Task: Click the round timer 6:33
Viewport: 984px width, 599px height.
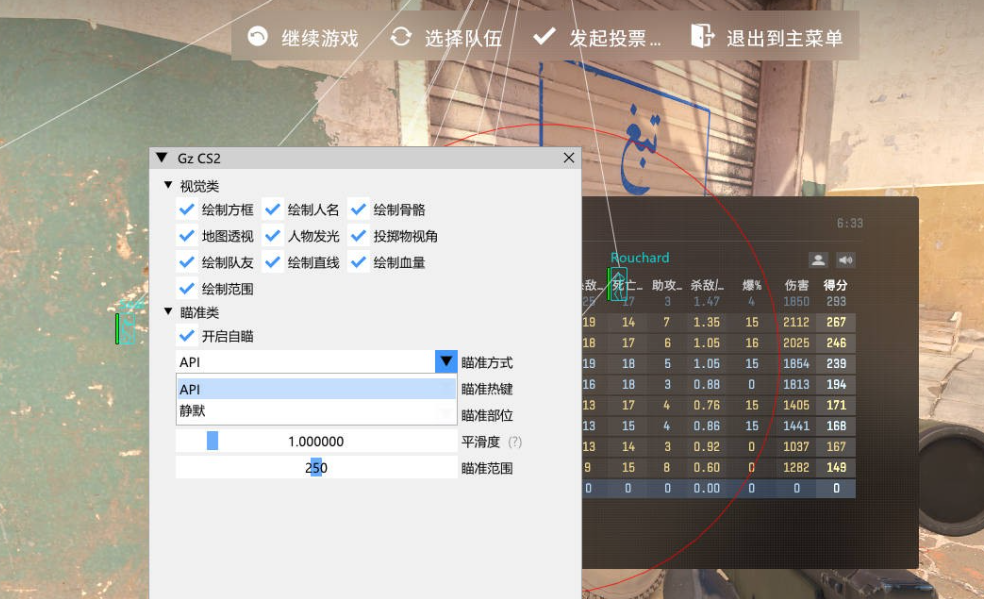Action: tap(850, 223)
